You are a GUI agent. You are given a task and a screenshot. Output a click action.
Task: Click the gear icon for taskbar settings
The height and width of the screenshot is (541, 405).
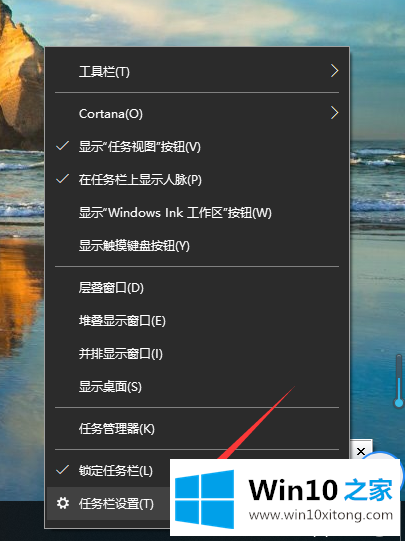(62, 503)
